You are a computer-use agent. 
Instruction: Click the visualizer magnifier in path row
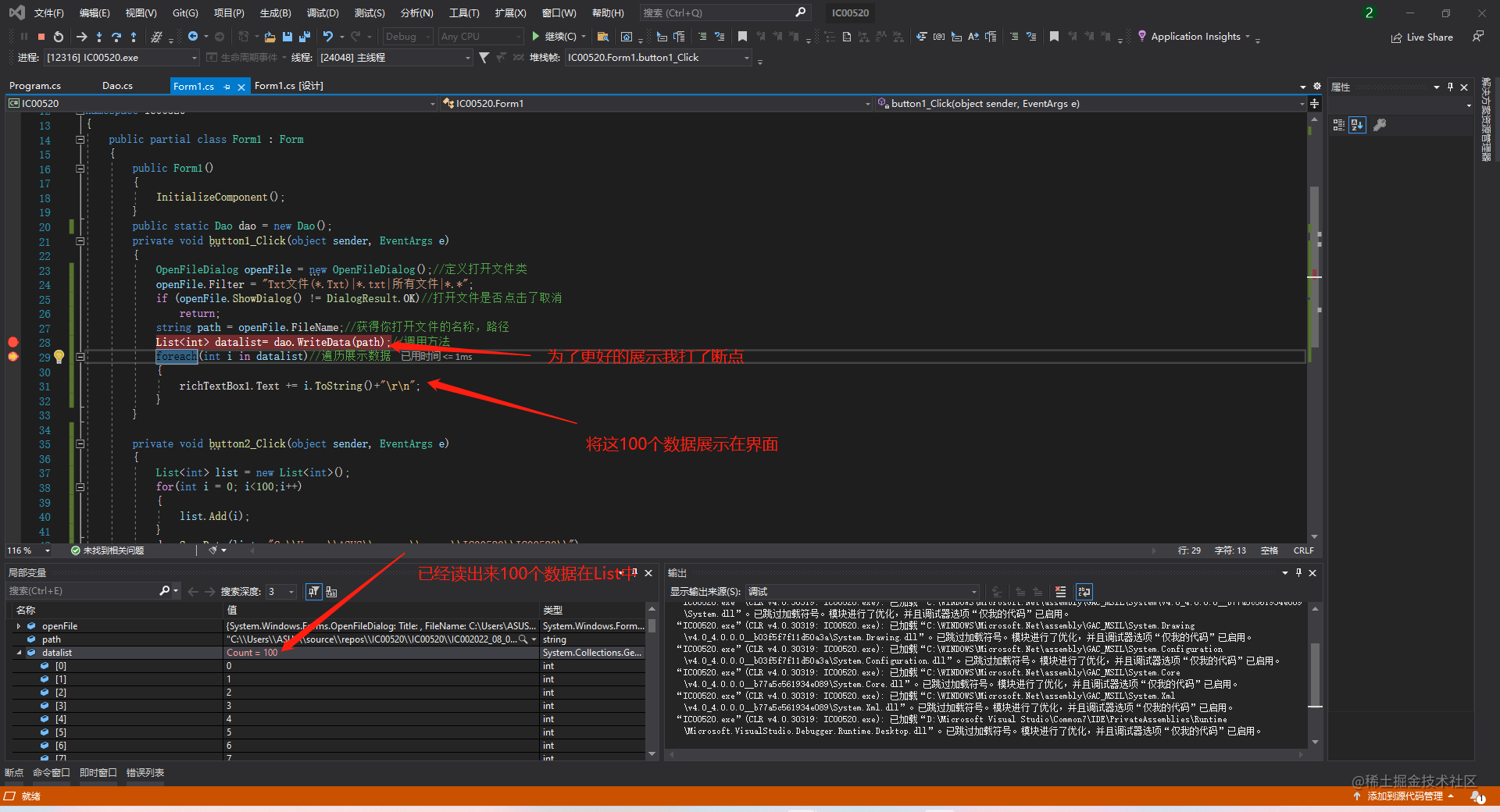point(523,639)
